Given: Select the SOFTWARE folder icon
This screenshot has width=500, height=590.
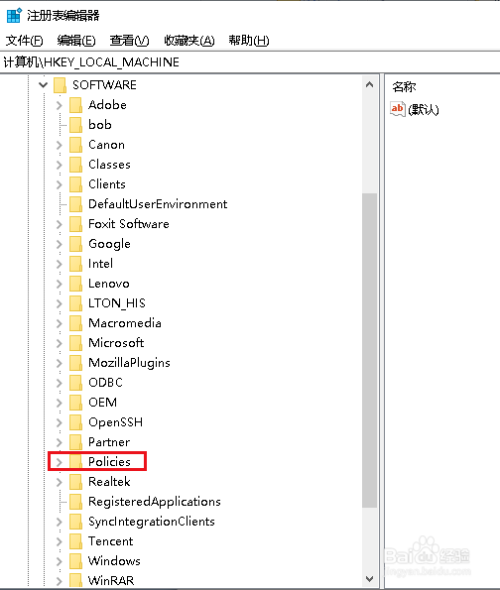Looking at the screenshot, I should (x=60, y=85).
